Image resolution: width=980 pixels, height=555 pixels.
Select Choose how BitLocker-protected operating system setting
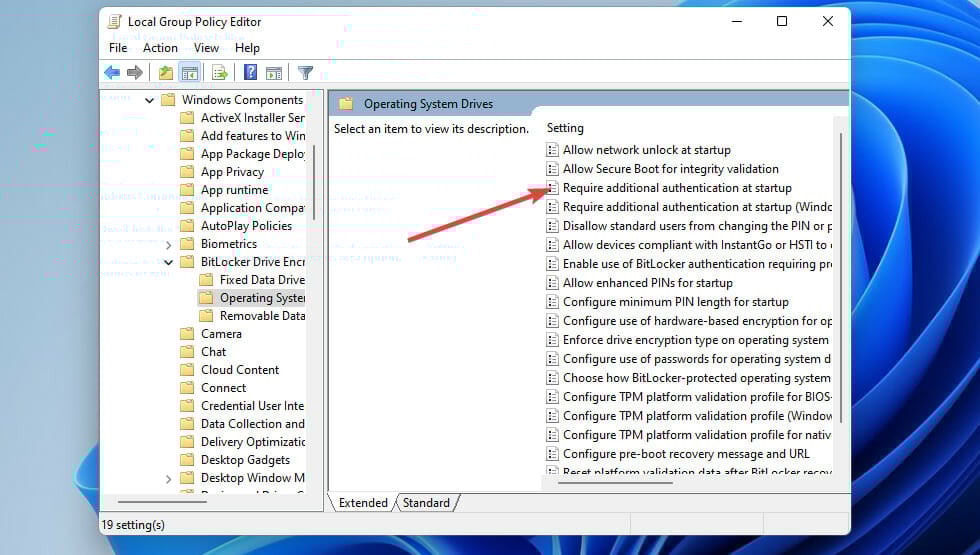[697, 378]
